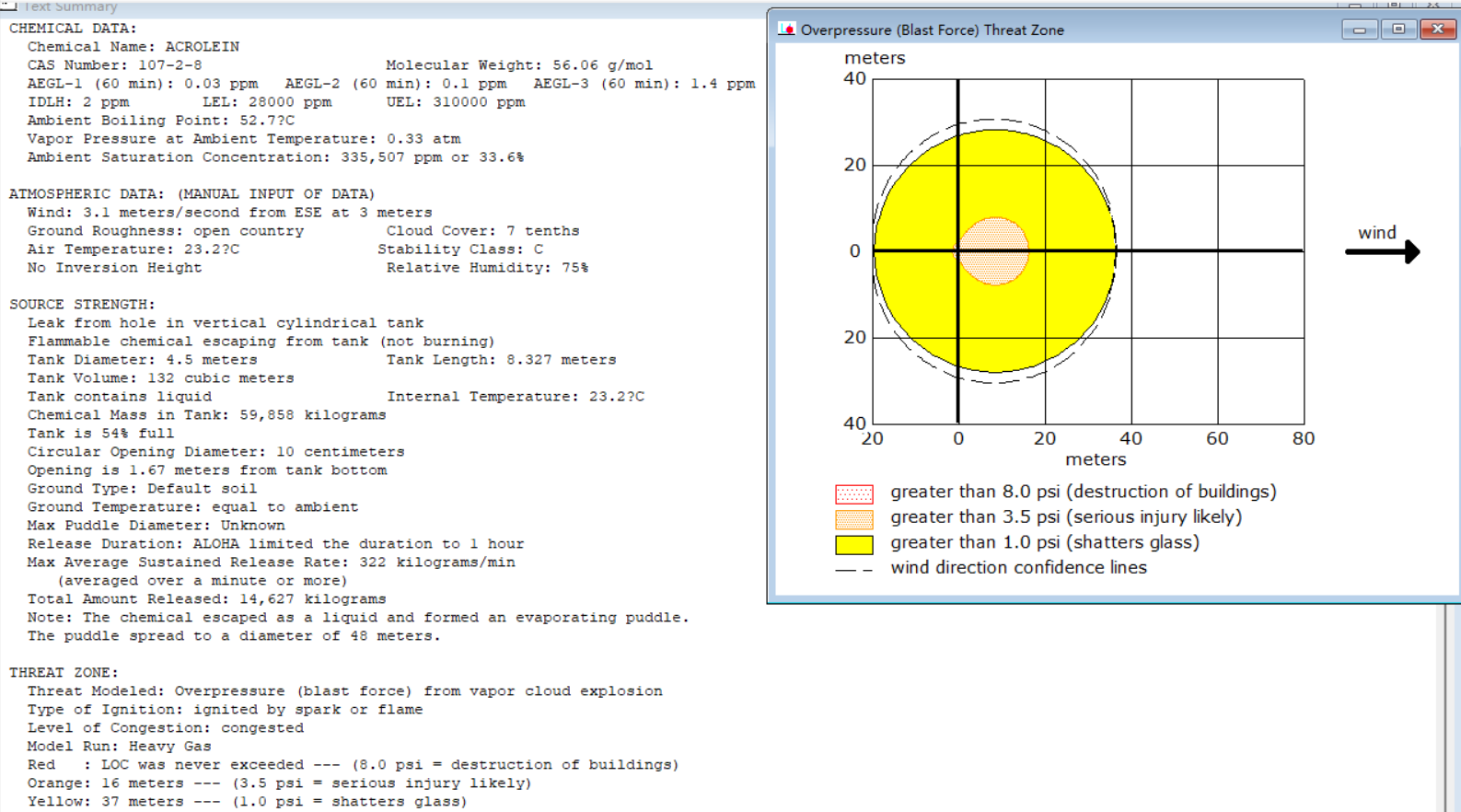Click 'Relative Humidity: 75%' text

487,267
